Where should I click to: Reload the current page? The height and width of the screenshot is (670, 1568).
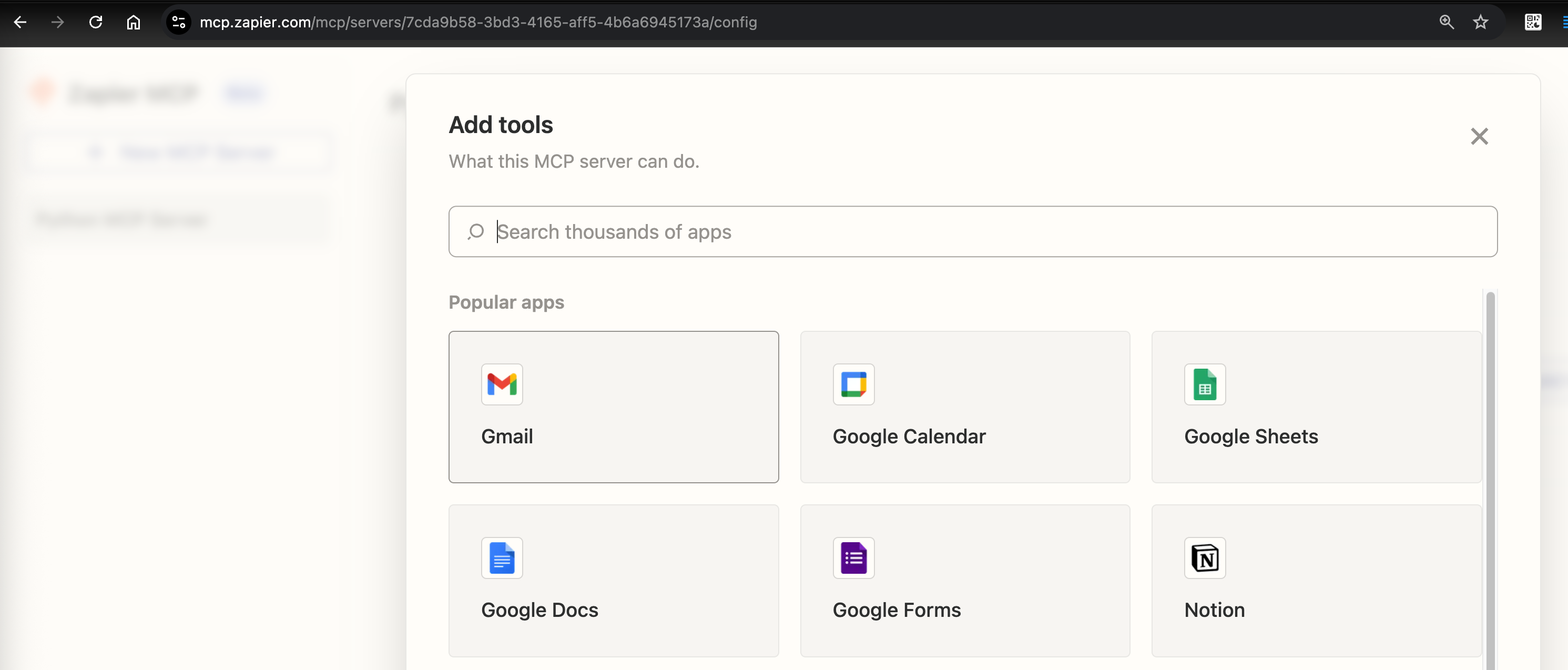coord(96,23)
